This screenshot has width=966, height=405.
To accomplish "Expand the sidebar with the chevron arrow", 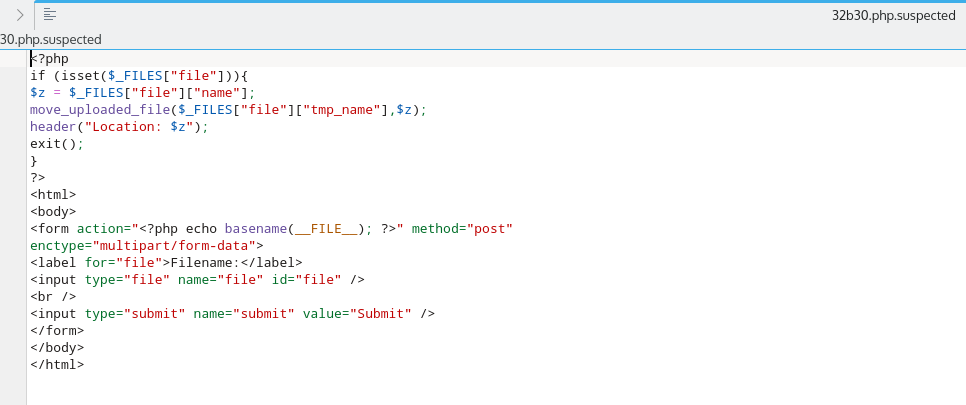I will [x=20, y=15].
